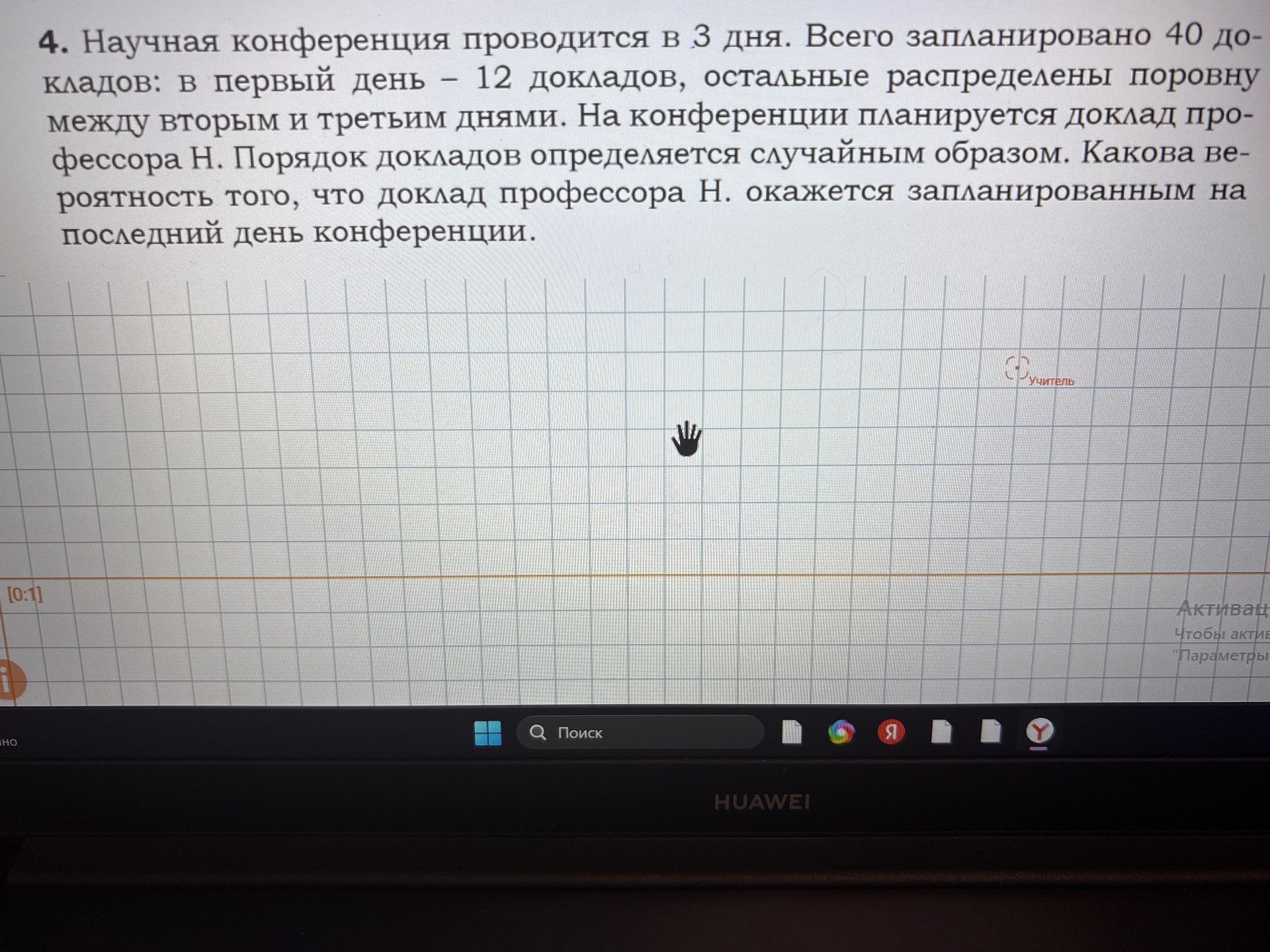Click the [0:1] page indicator
The width and height of the screenshot is (1270, 952).
point(25,594)
